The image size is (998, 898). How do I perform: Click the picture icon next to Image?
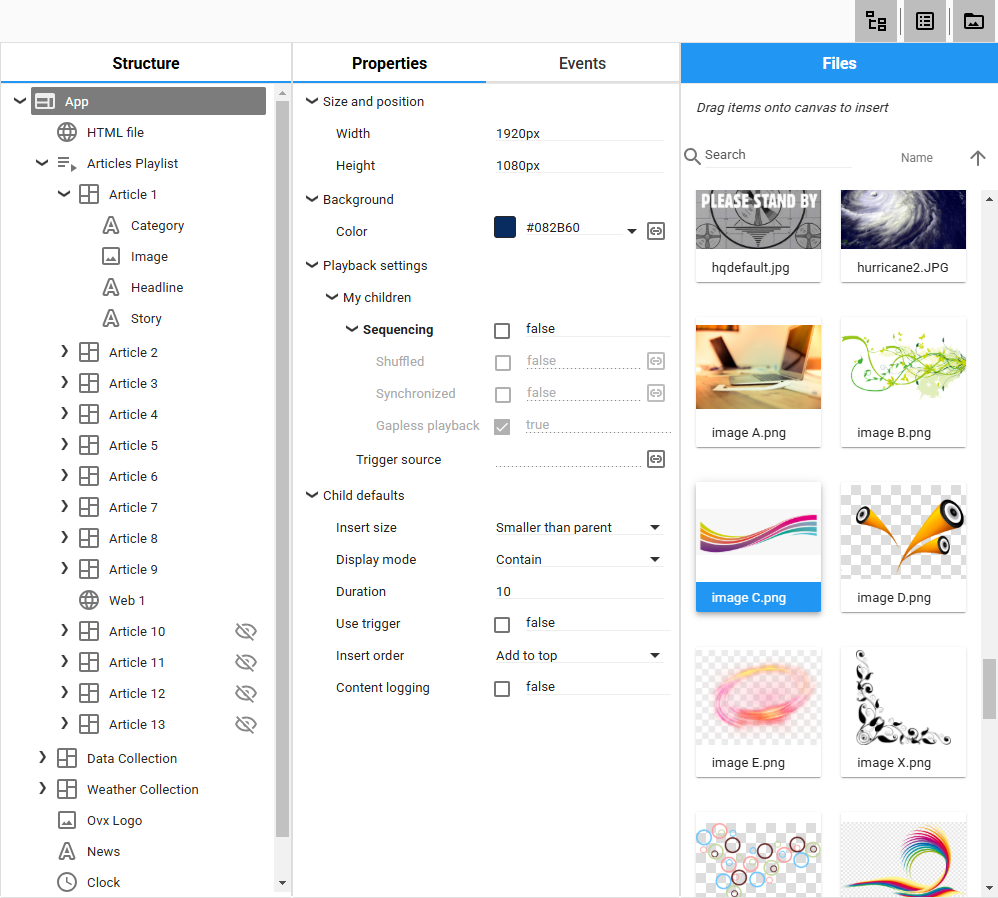111,256
